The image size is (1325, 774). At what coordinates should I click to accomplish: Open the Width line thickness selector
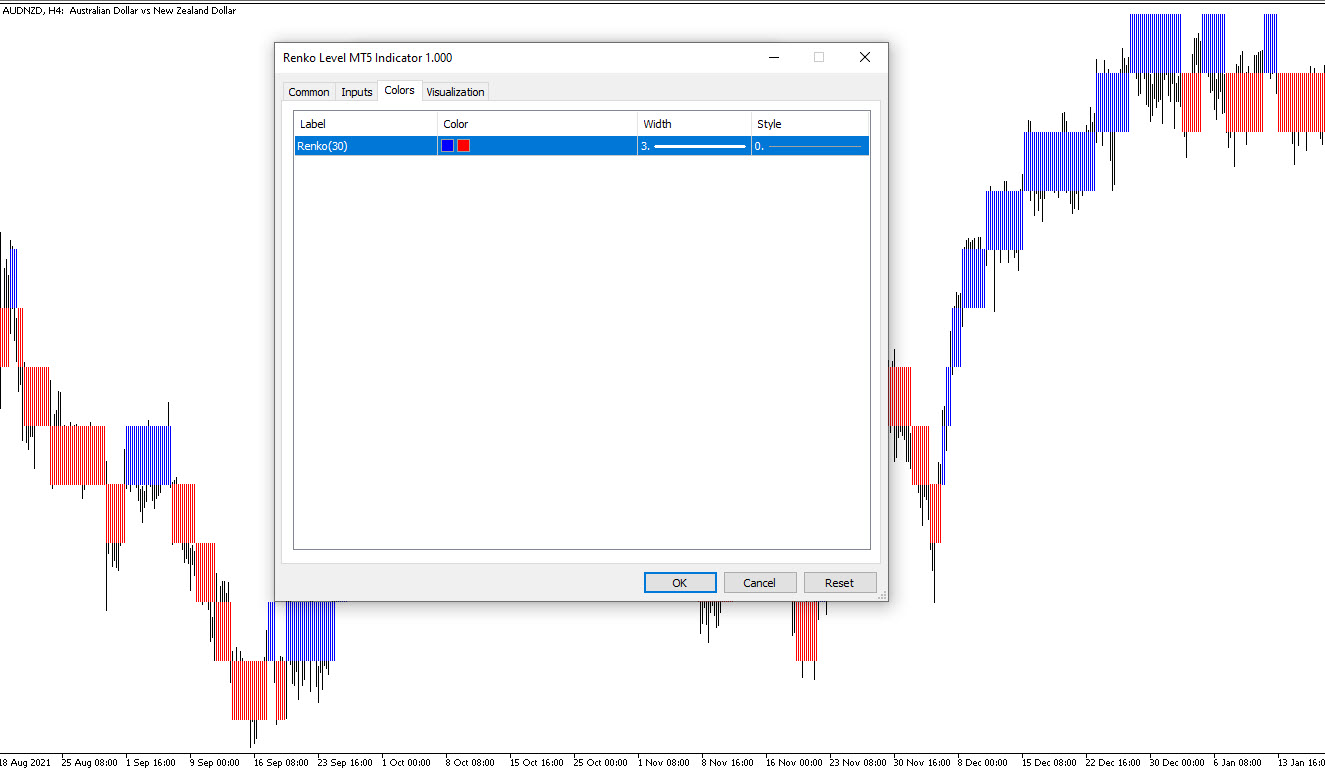695,146
